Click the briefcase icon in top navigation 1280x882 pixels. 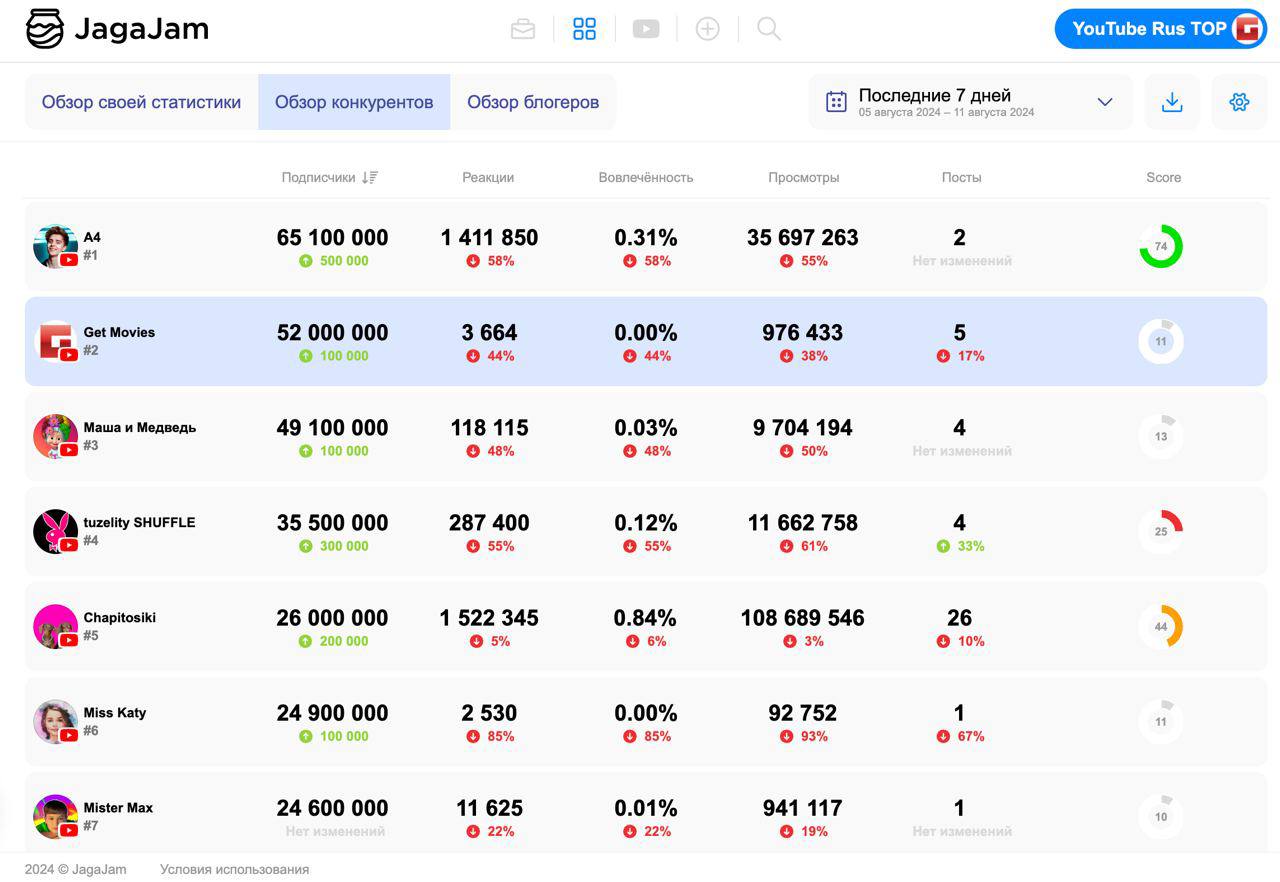pyautogui.click(x=523, y=29)
